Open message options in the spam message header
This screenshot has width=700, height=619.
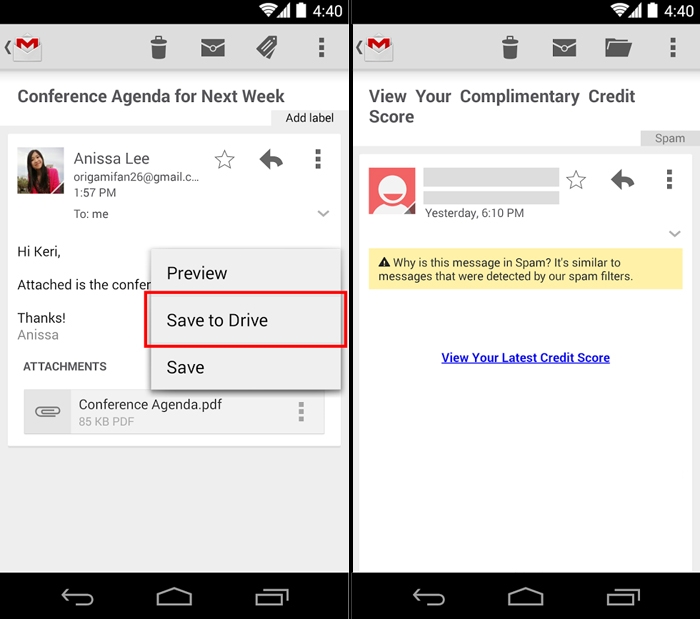tap(669, 180)
